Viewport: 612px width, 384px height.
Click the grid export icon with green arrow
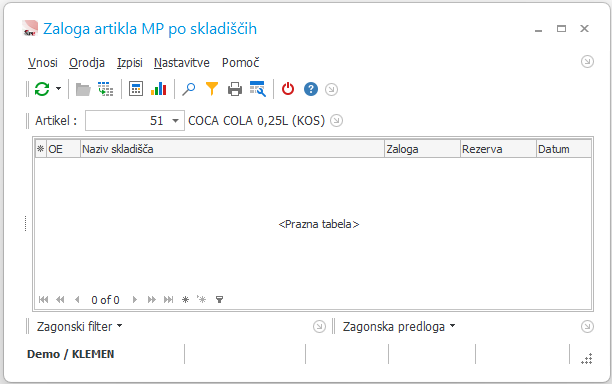(105, 89)
